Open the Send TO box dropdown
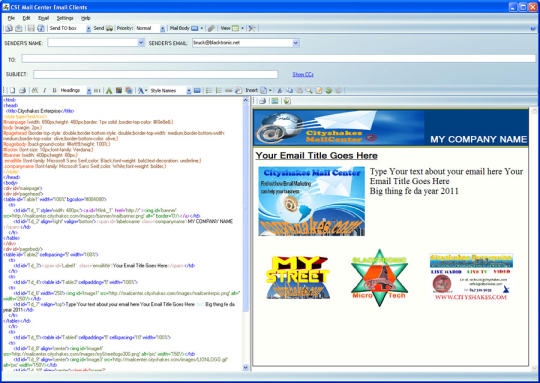Screen dimensions: 540x383 tap(89, 29)
